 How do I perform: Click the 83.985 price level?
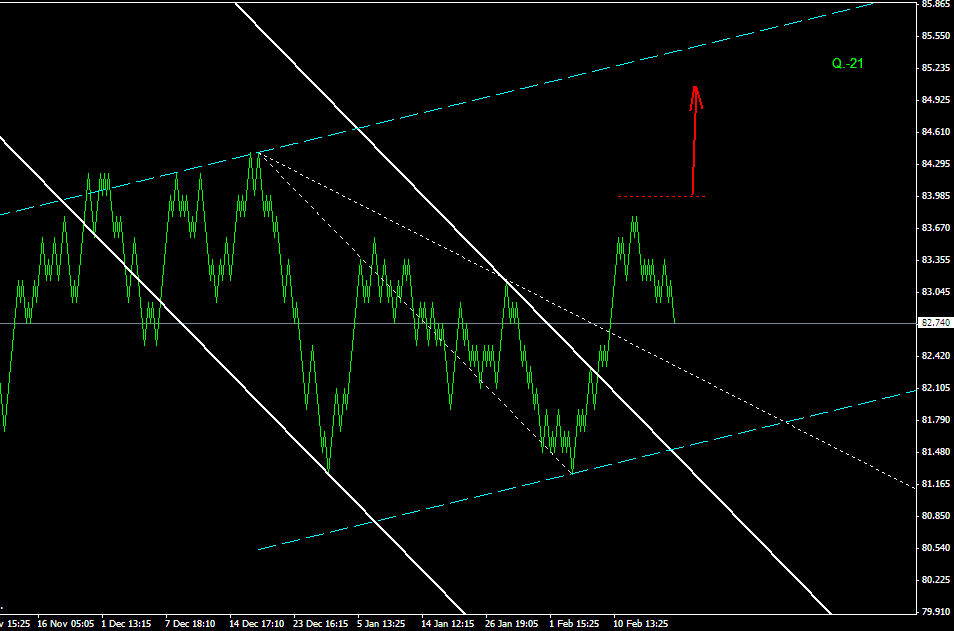936,195
